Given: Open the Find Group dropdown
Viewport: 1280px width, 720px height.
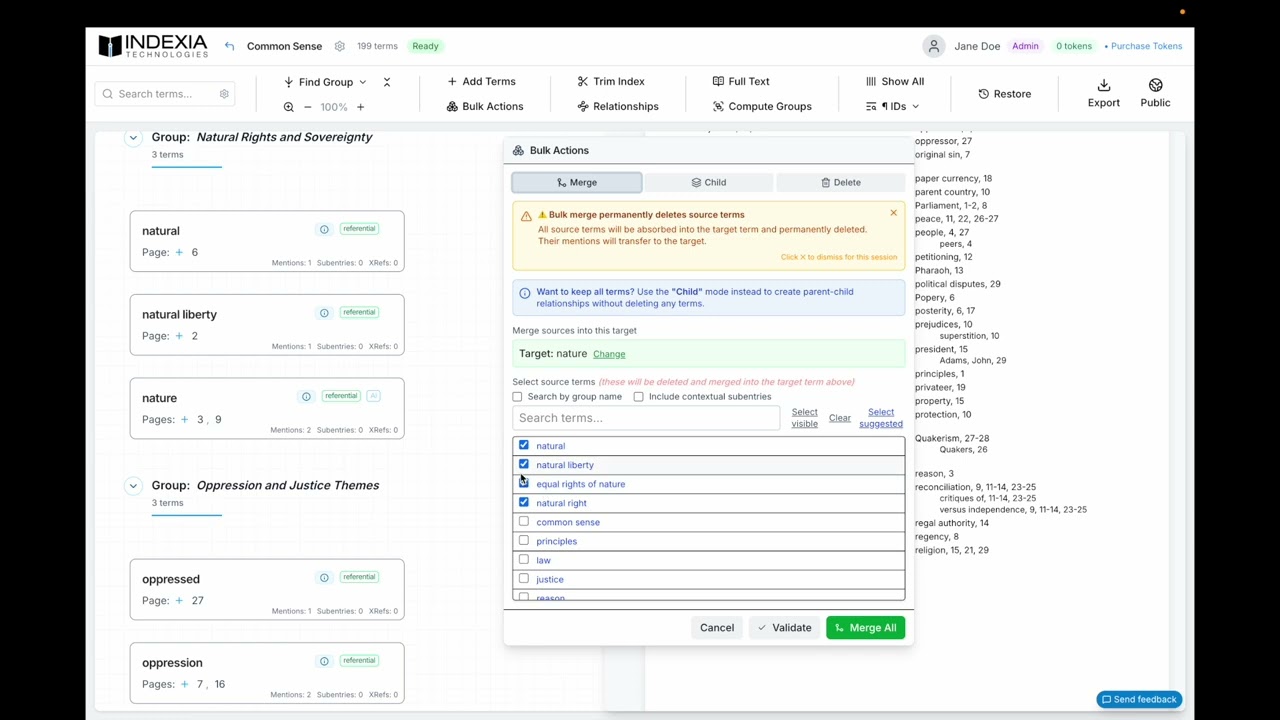Looking at the screenshot, I should [325, 82].
